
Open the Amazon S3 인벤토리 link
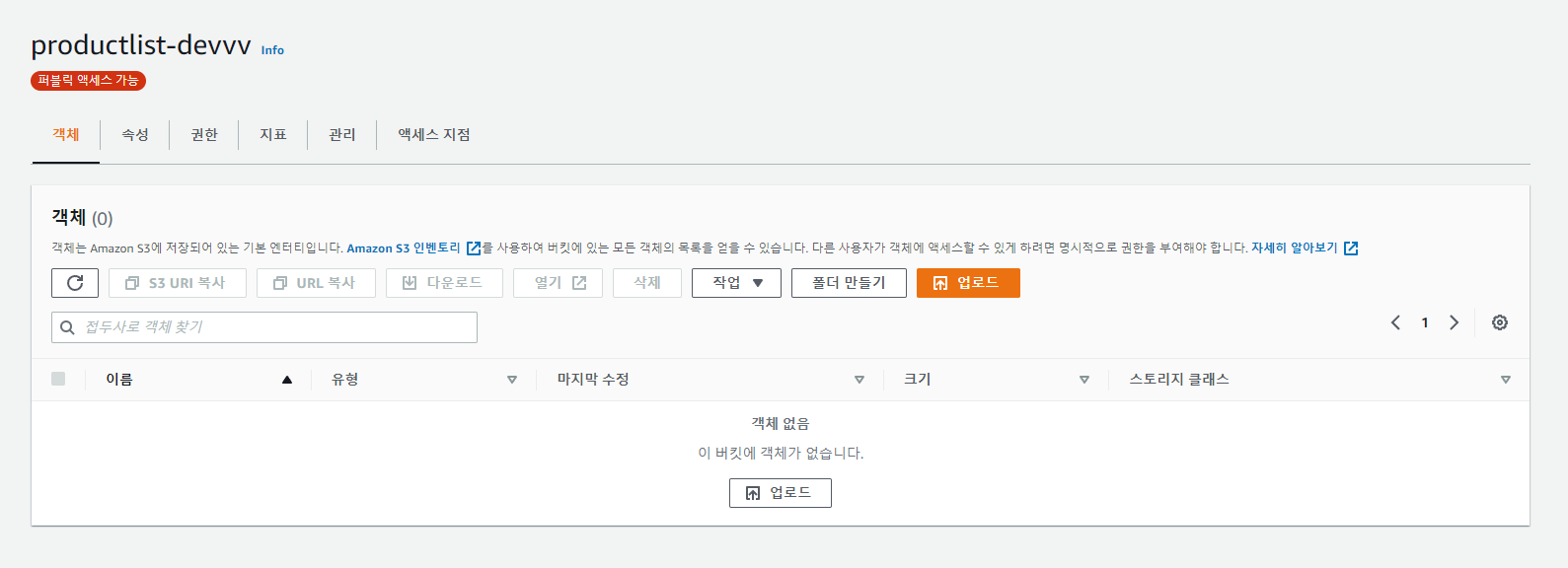tap(404, 248)
